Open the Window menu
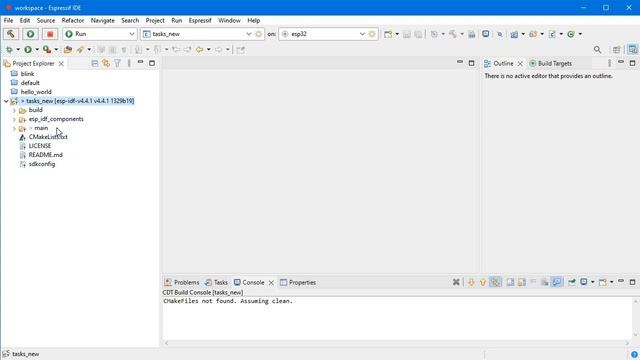 (x=229, y=20)
